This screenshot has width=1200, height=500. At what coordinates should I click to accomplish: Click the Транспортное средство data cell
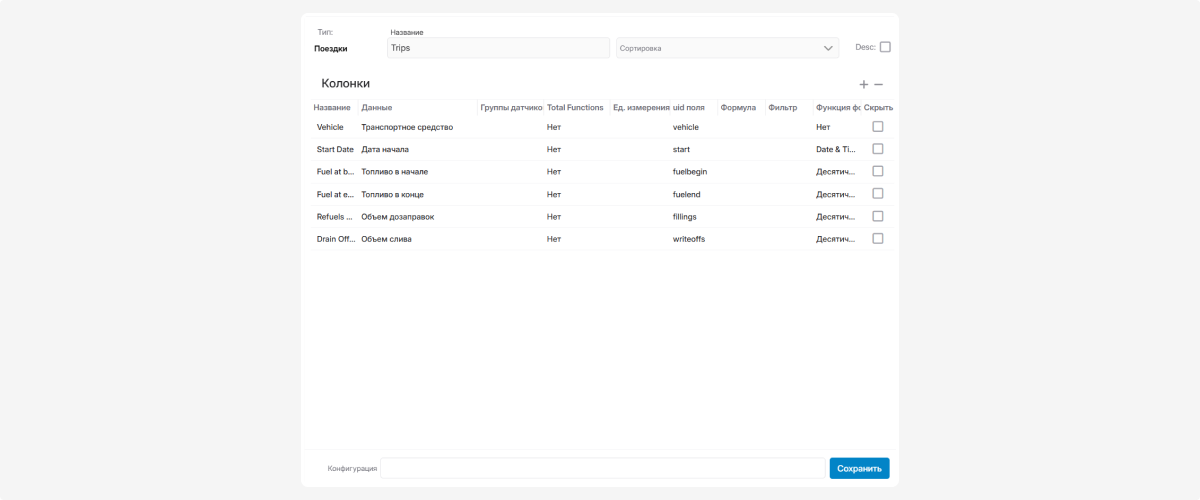(x=407, y=127)
